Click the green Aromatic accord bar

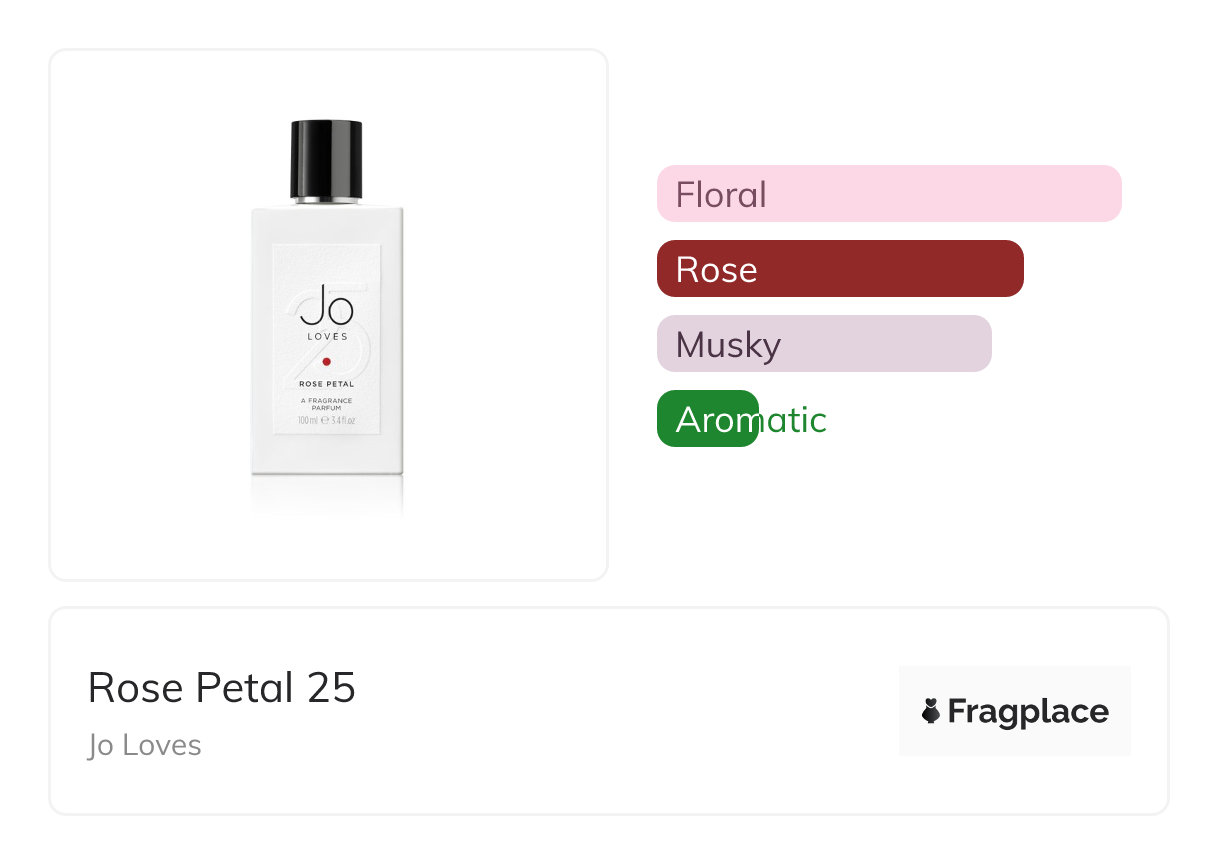tap(707, 419)
